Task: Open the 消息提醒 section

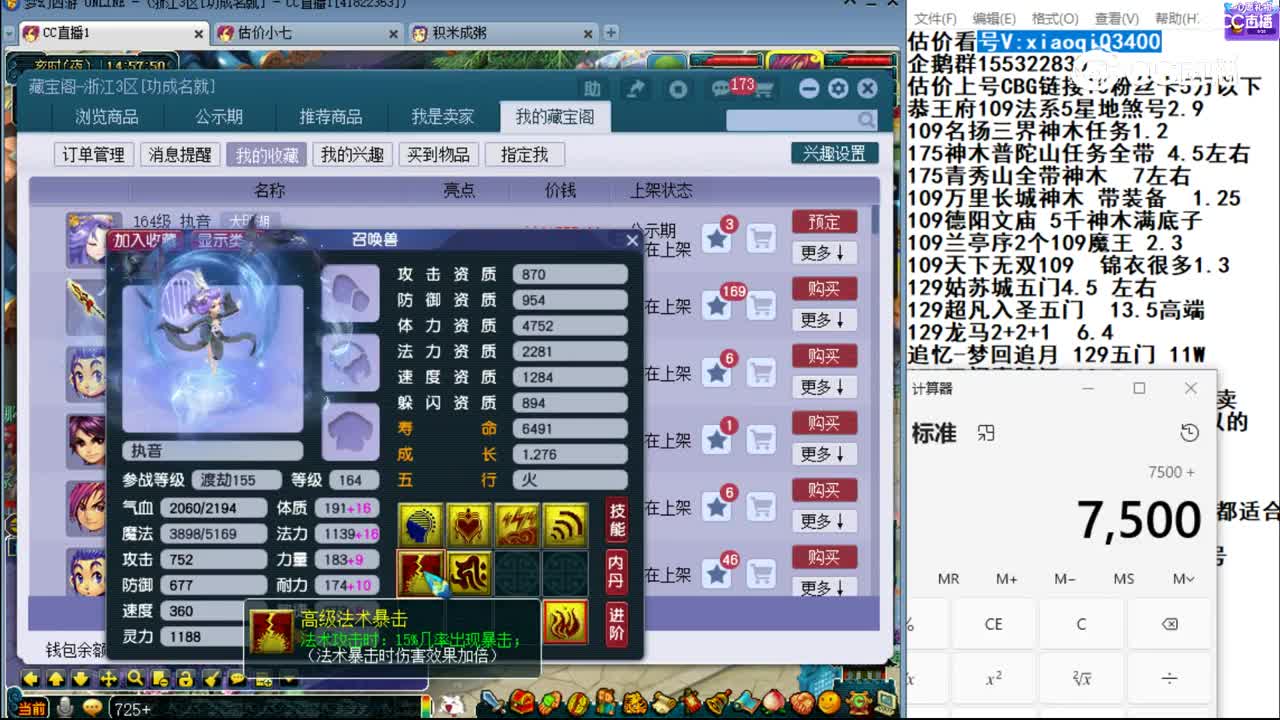Action: pos(180,155)
